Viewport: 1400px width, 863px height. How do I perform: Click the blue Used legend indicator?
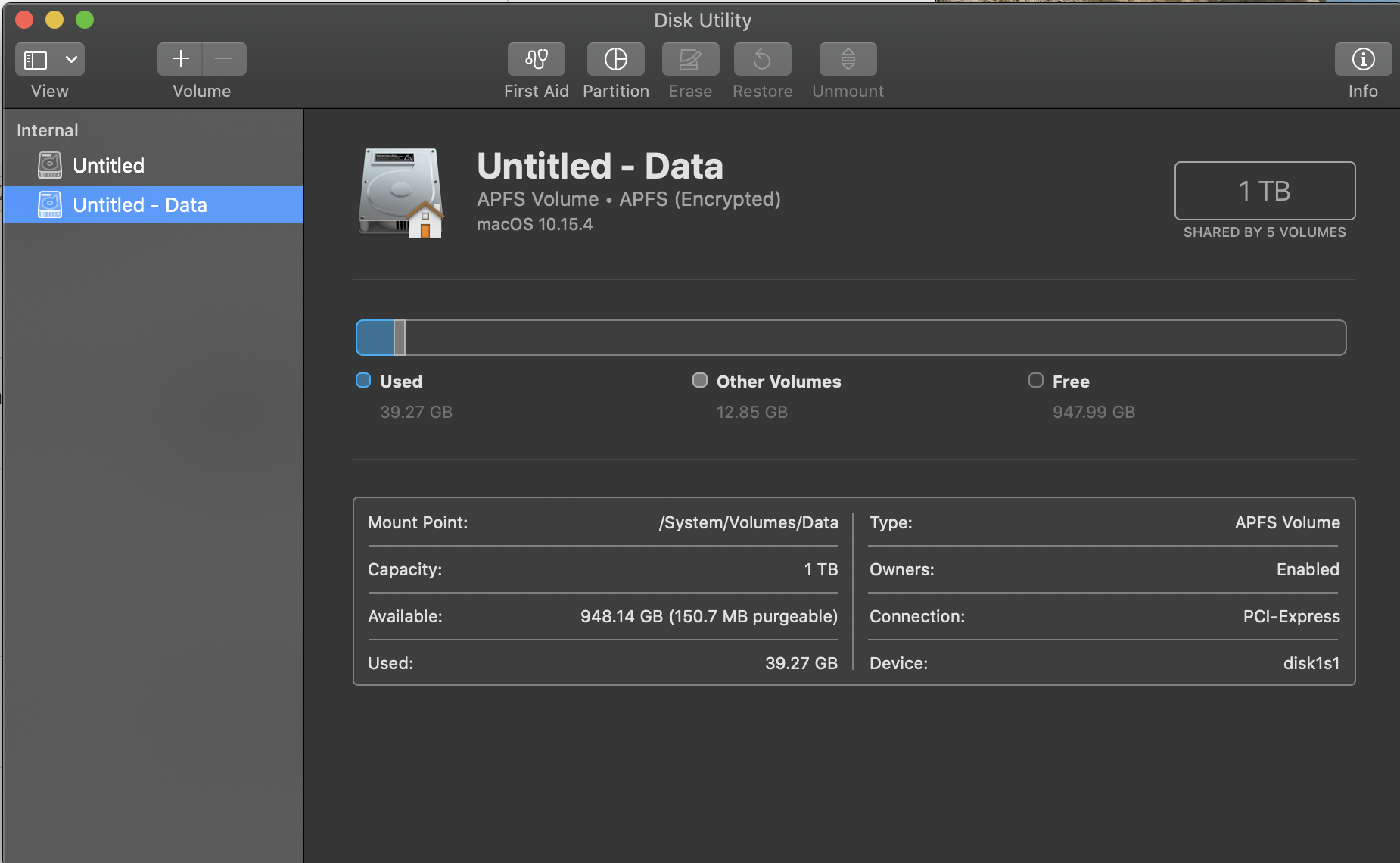point(363,381)
